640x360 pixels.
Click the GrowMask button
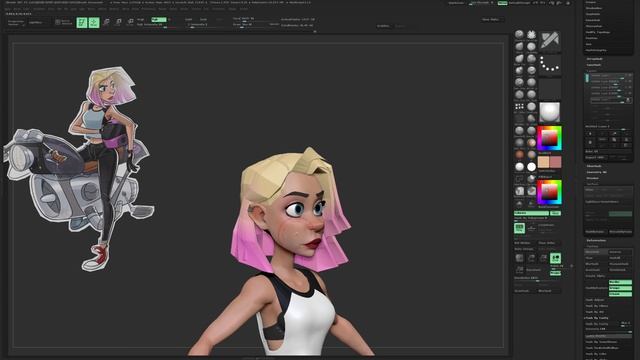(596, 270)
